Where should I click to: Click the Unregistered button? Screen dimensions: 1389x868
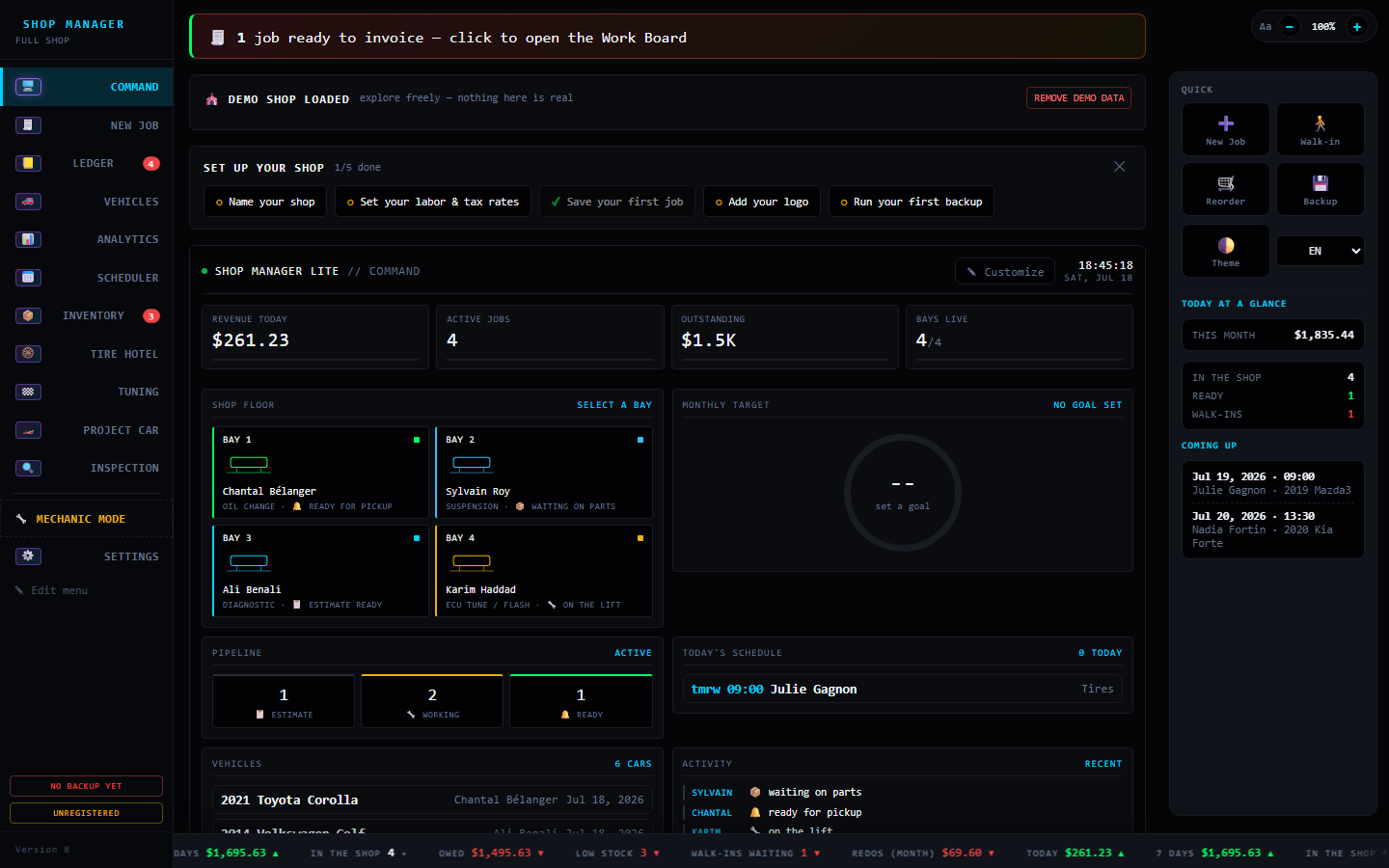coord(86,813)
